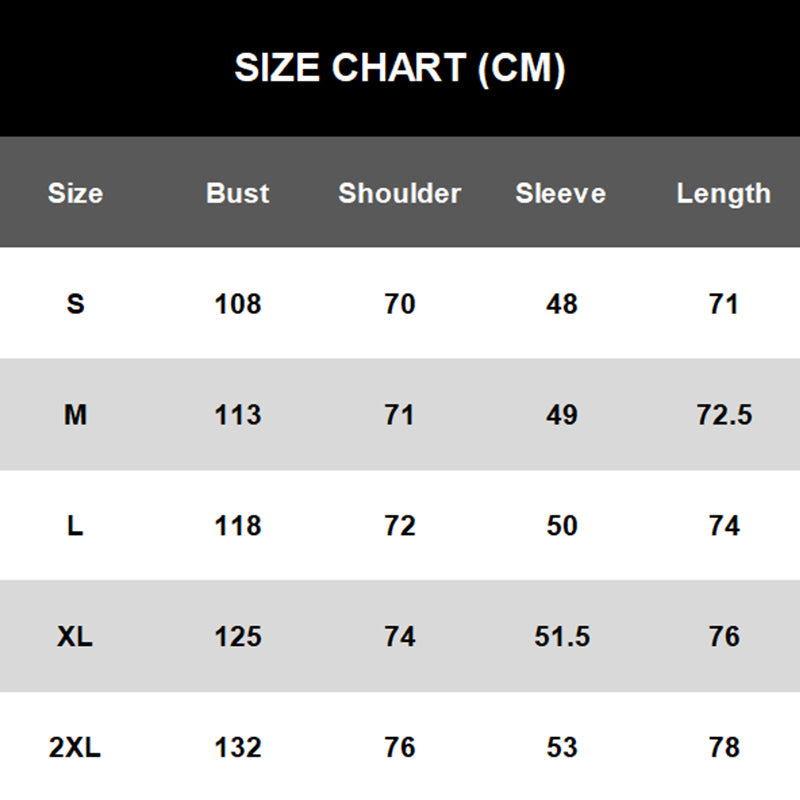Click the Size column header
This screenshot has width=800, height=800.
[75, 193]
